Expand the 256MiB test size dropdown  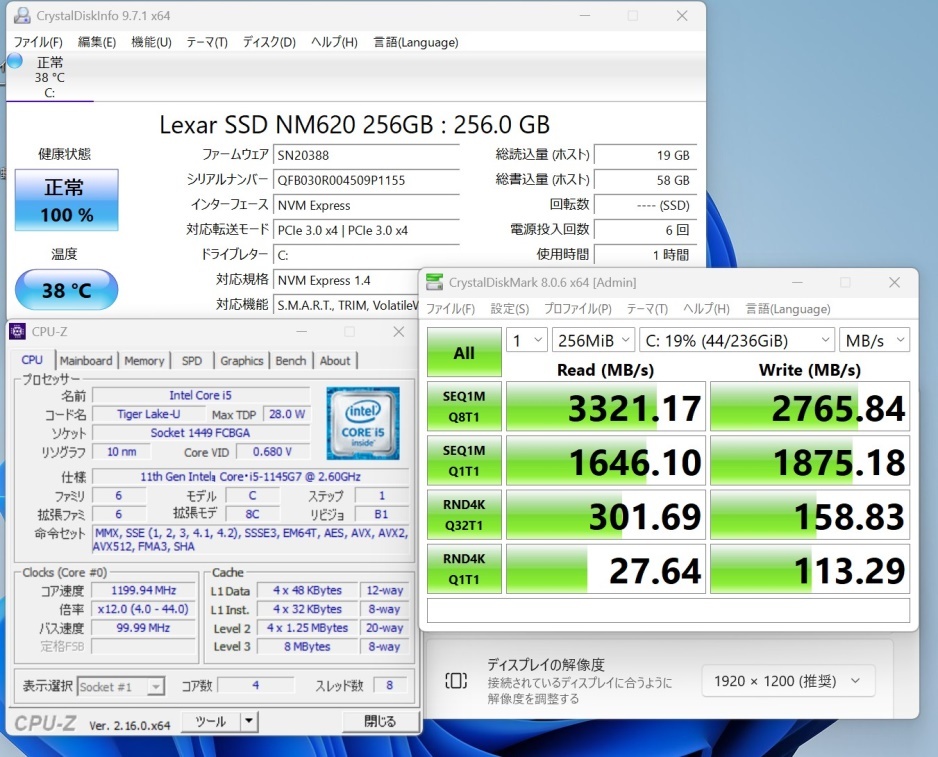coord(593,340)
